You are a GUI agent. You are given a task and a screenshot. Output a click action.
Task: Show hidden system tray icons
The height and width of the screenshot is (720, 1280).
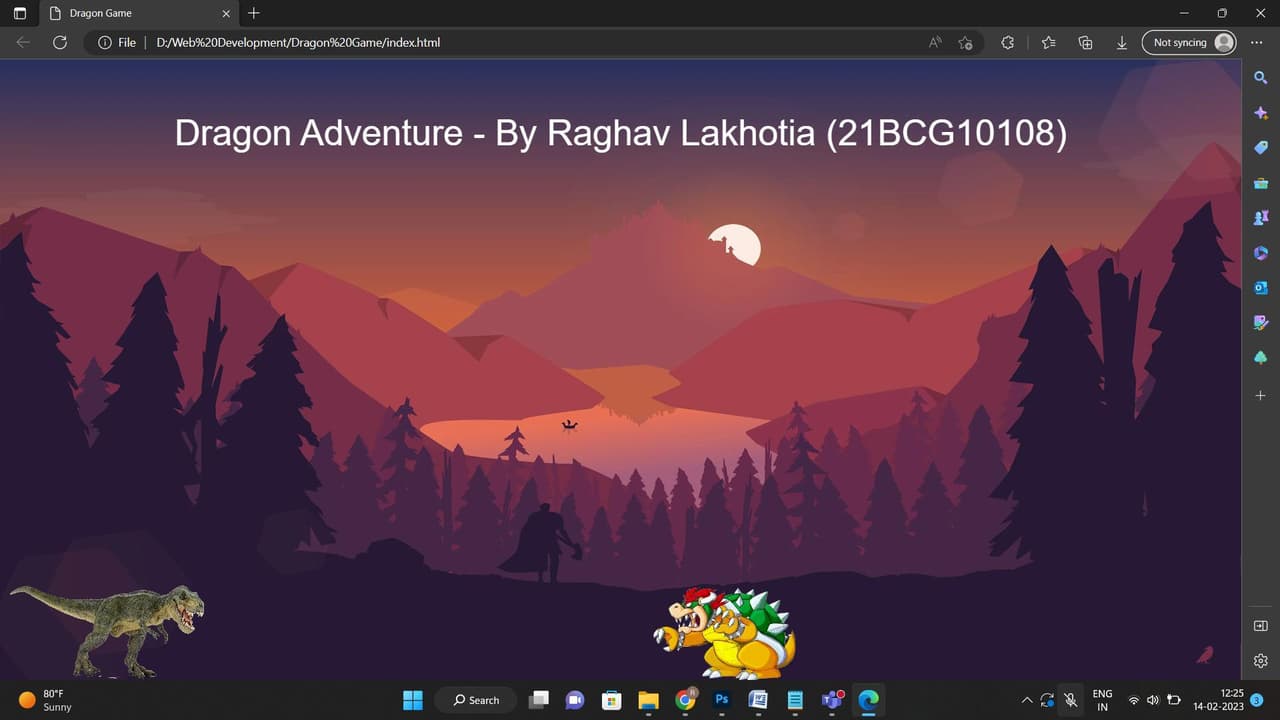click(x=1026, y=700)
